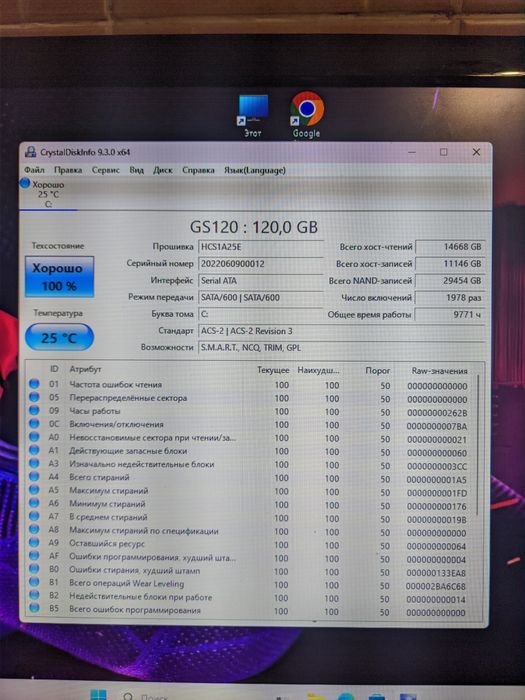Image resolution: width=525 pixels, height=700 pixels.
Task: Select the Изначально недействительные блоки text
Action: pos(142,464)
